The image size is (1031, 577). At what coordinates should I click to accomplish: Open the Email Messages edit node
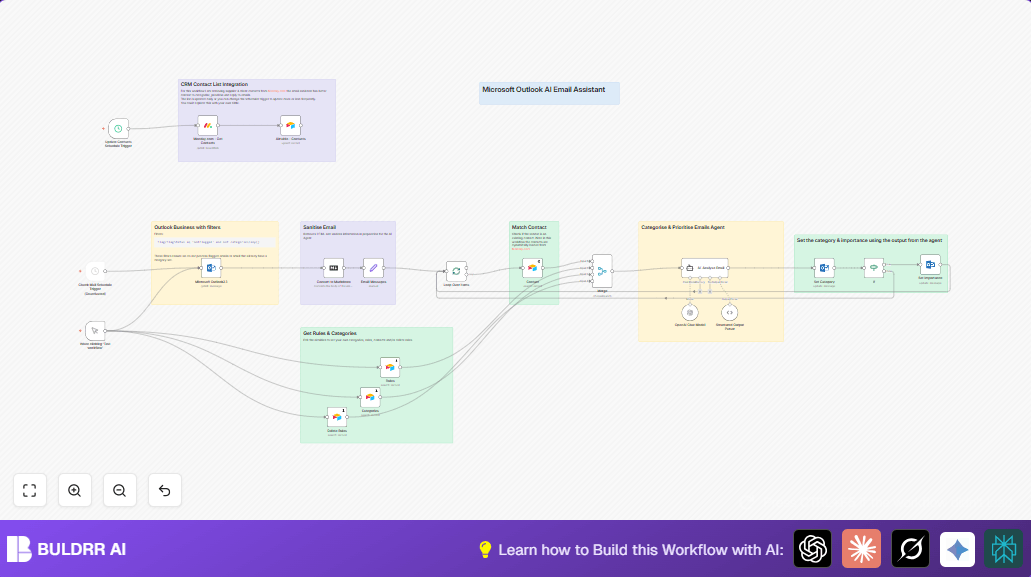[373, 268]
